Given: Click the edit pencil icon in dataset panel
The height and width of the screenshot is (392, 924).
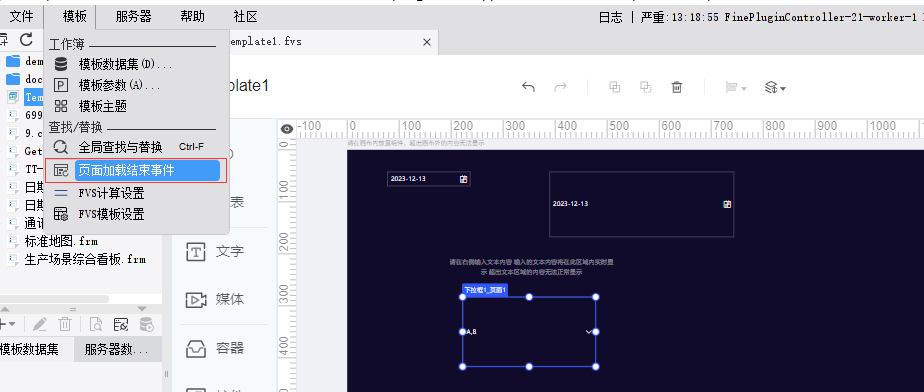Looking at the screenshot, I should click(39, 324).
